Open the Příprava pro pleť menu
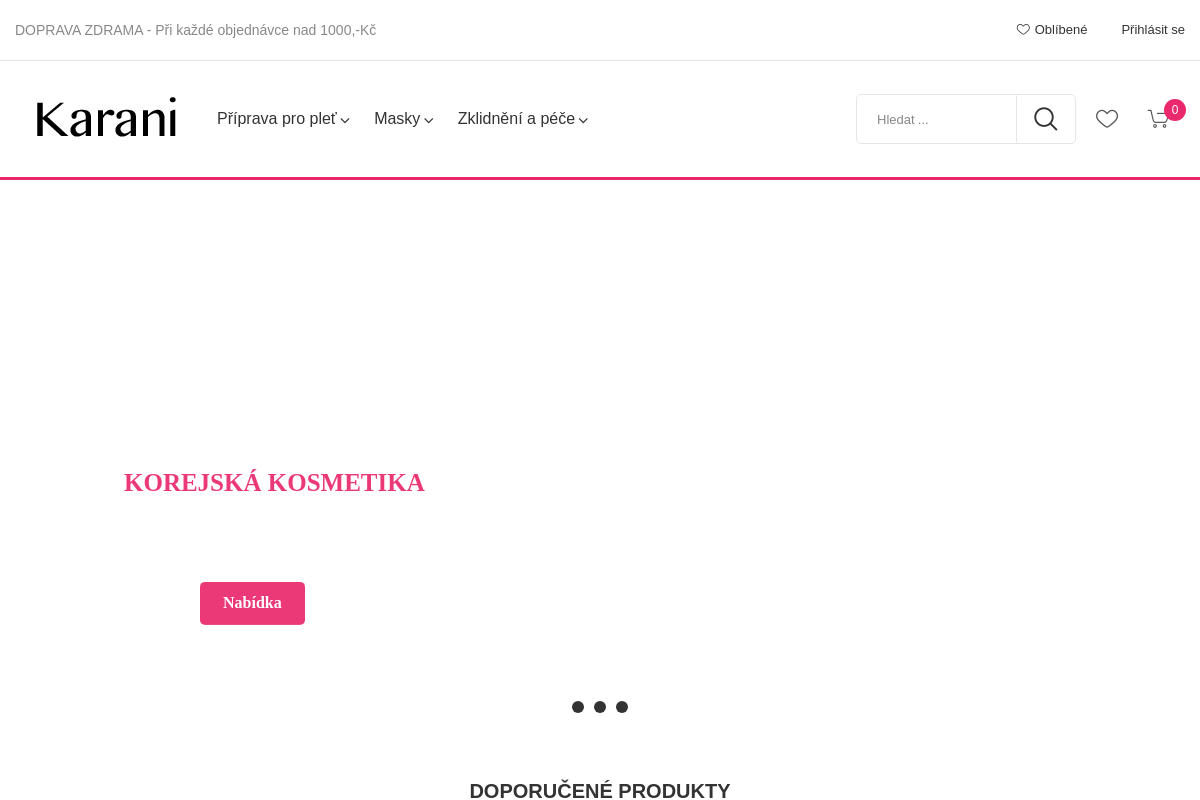 [277, 119]
